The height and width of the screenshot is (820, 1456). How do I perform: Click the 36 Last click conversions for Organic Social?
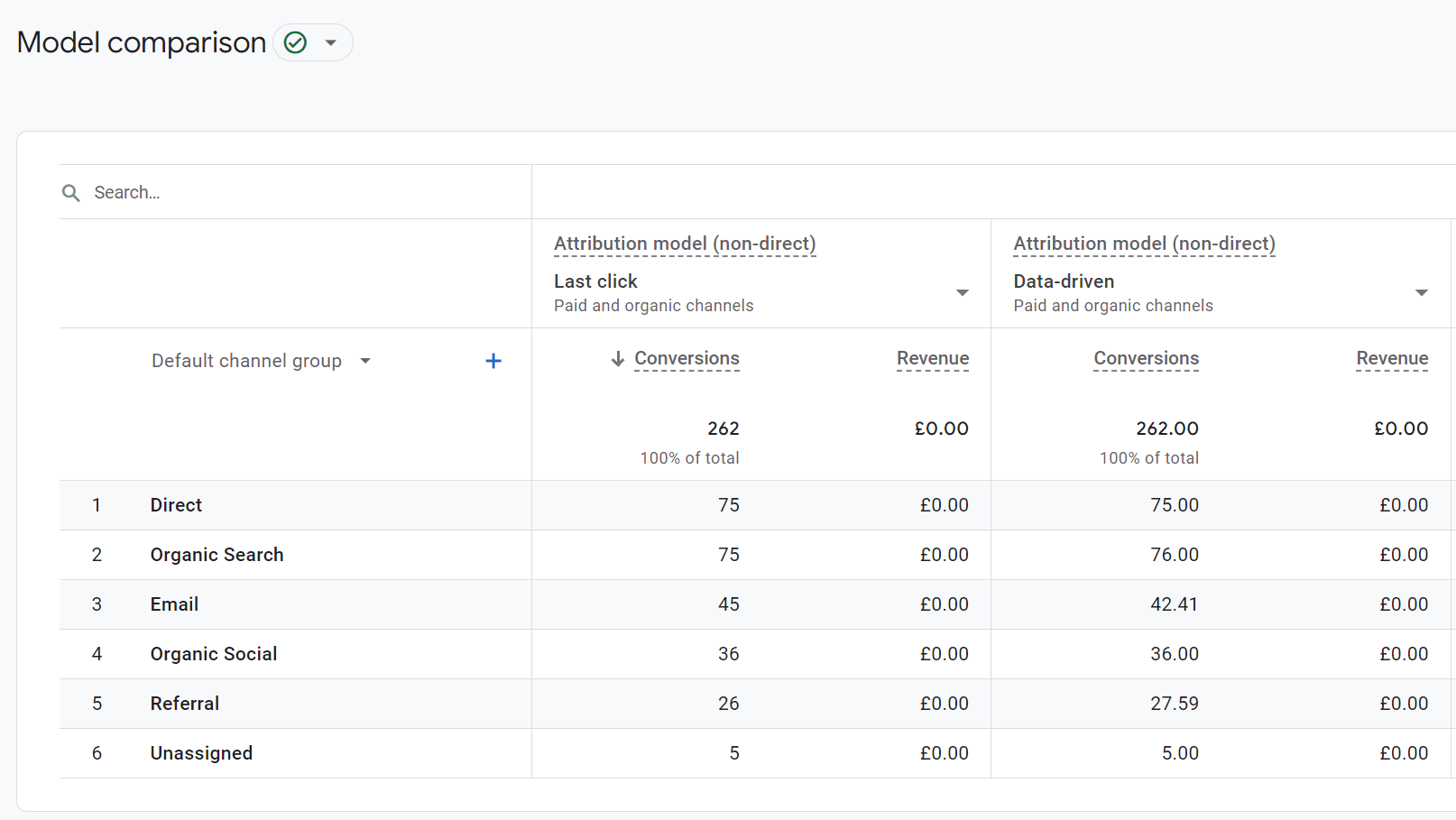[729, 654]
